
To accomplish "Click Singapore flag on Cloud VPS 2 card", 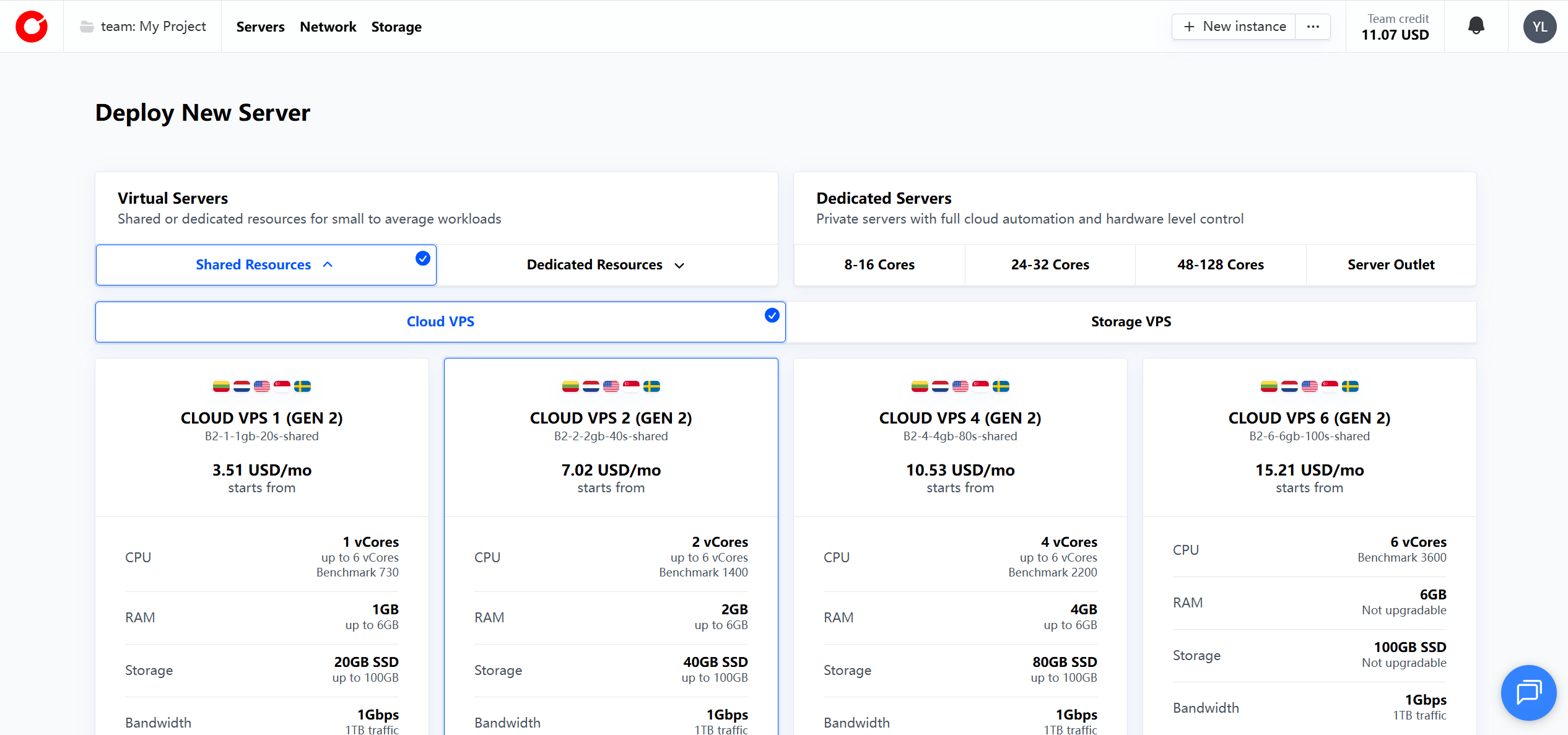I will (631, 386).
